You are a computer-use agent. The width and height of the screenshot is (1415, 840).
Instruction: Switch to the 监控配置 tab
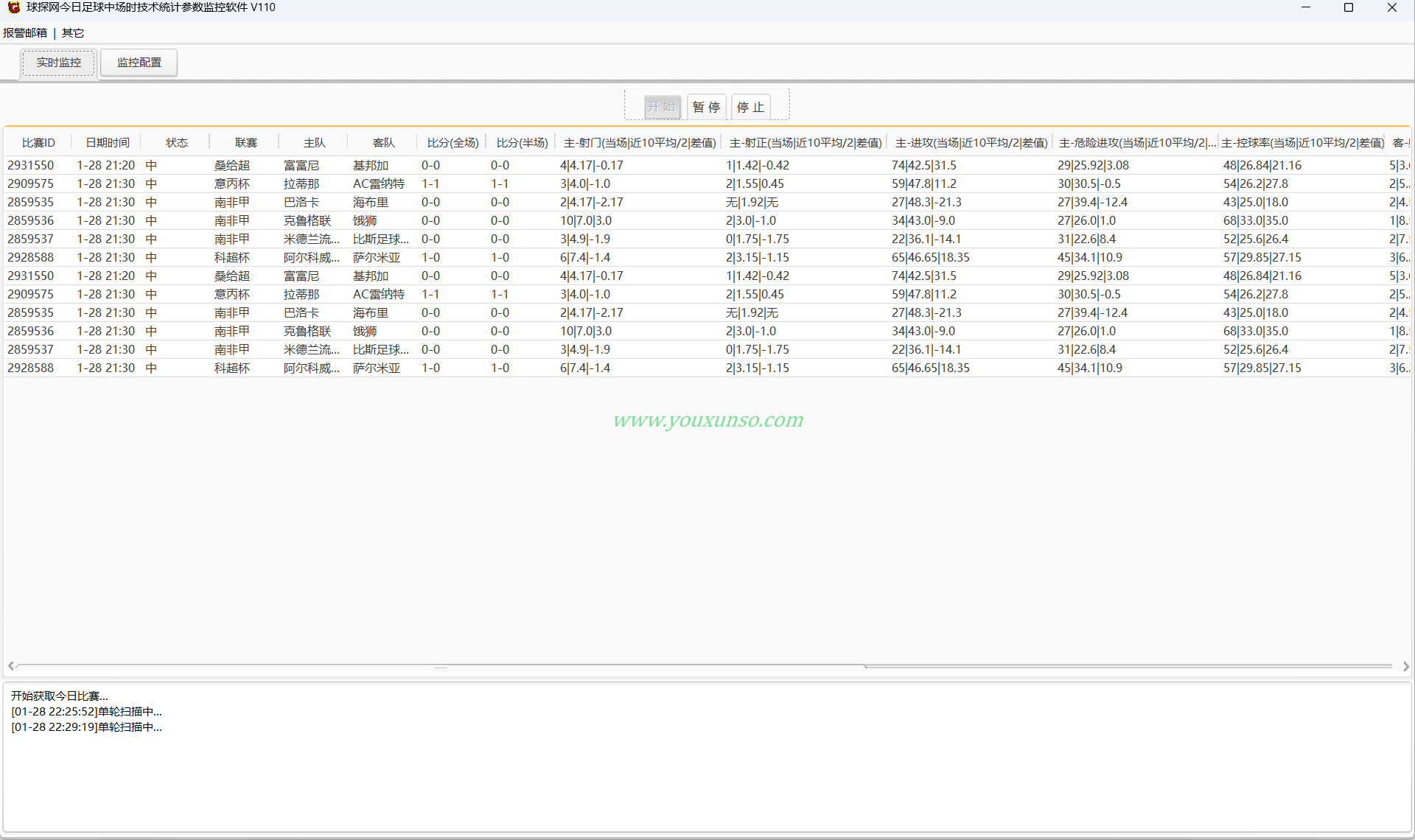click(x=139, y=63)
